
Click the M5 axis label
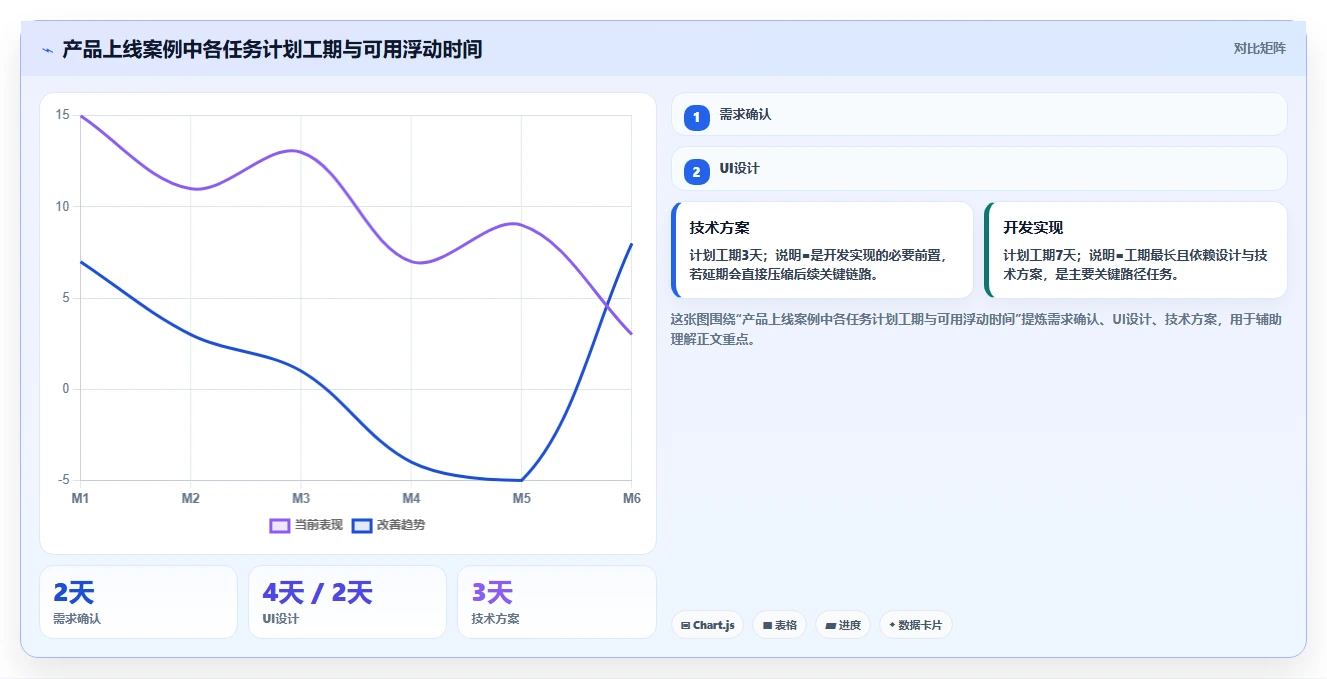pos(521,498)
